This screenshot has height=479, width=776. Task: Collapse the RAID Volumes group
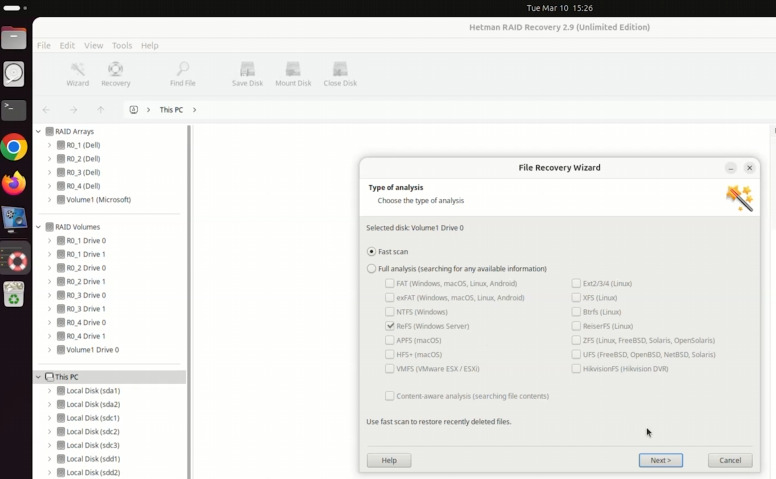click(39, 227)
